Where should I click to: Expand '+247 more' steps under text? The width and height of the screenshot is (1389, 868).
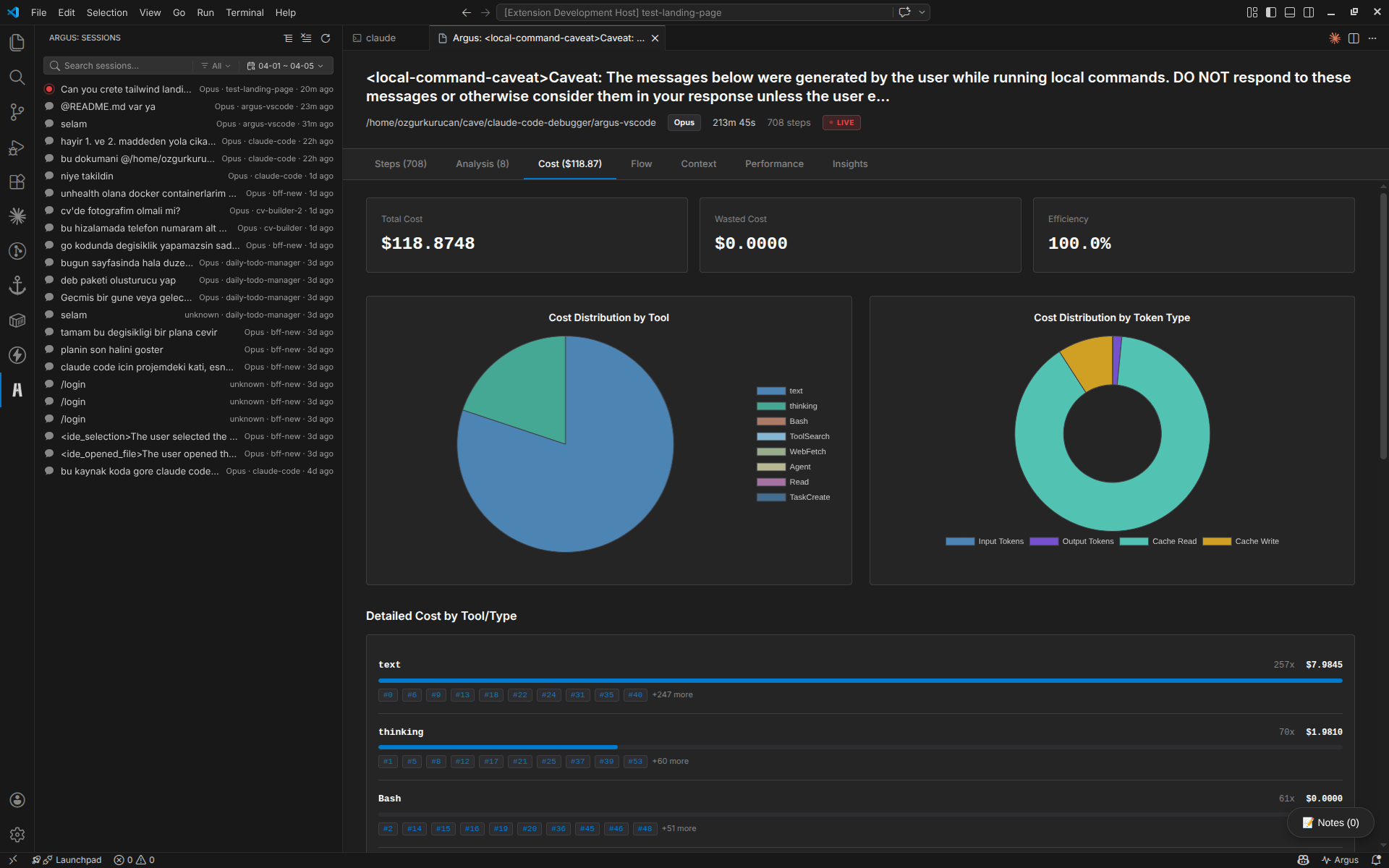tap(672, 694)
